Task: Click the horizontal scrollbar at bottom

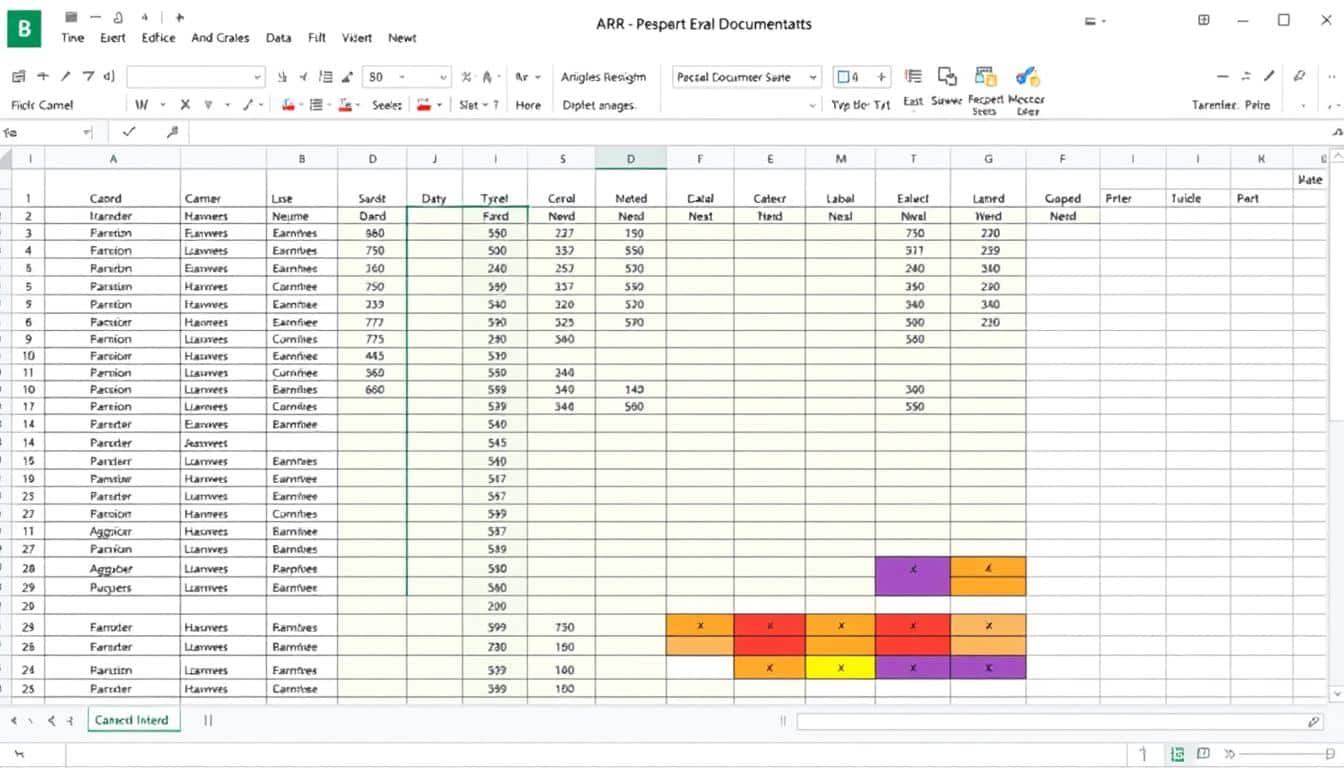Action: [1060, 721]
